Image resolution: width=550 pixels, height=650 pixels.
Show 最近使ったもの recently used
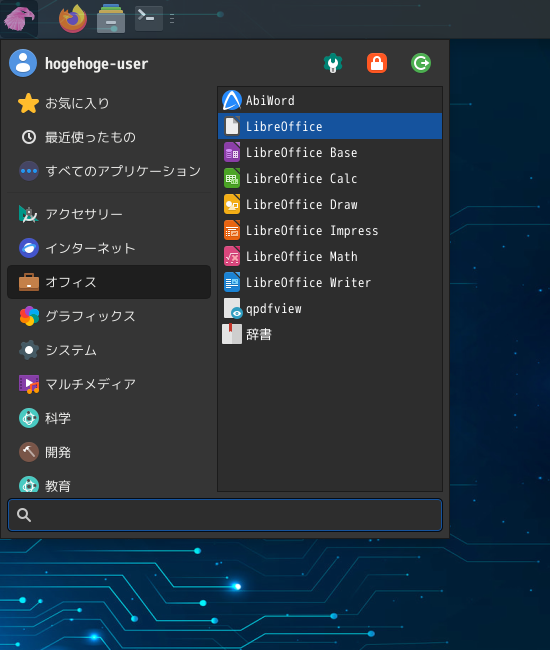point(109,137)
